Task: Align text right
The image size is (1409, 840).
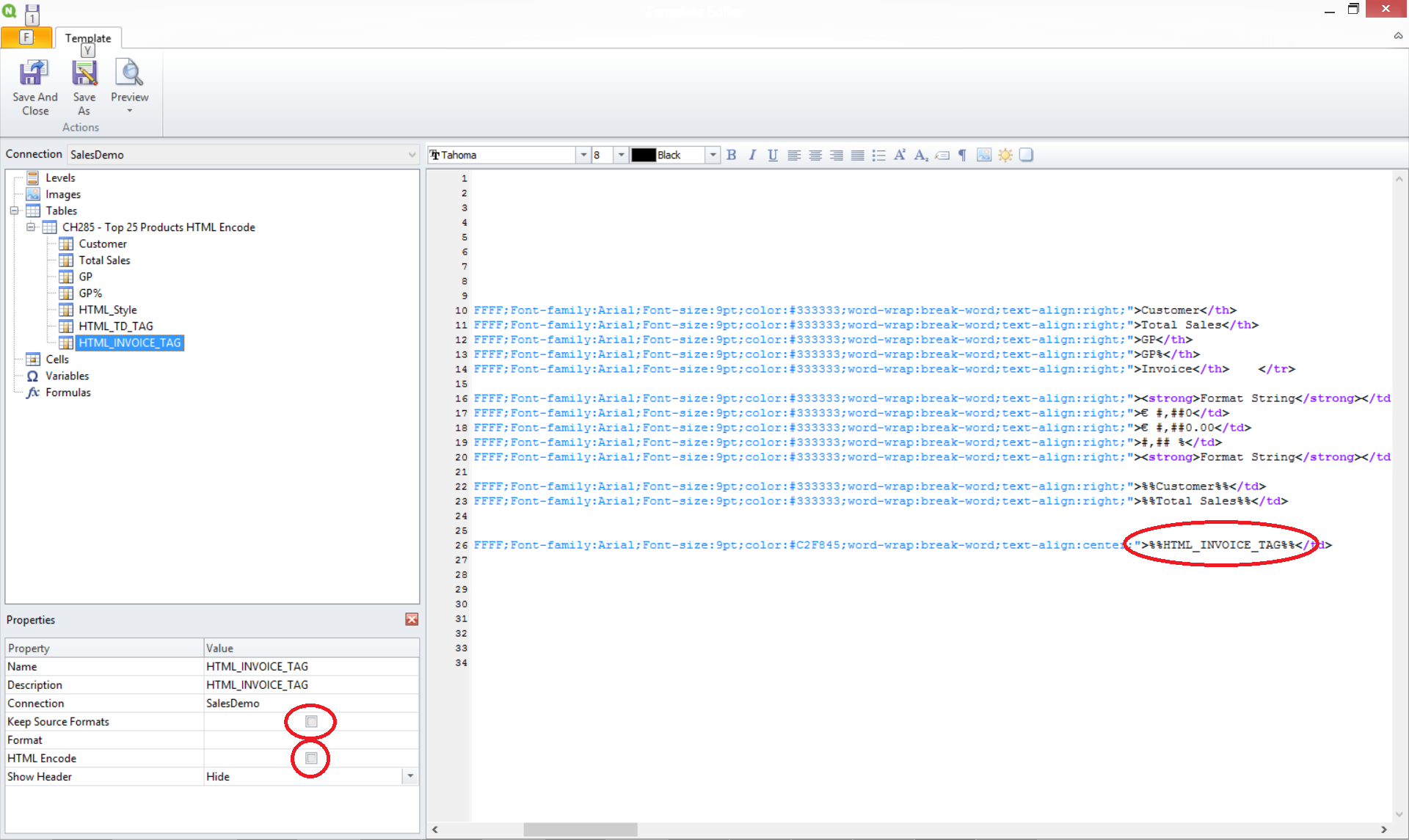Action: (x=837, y=155)
